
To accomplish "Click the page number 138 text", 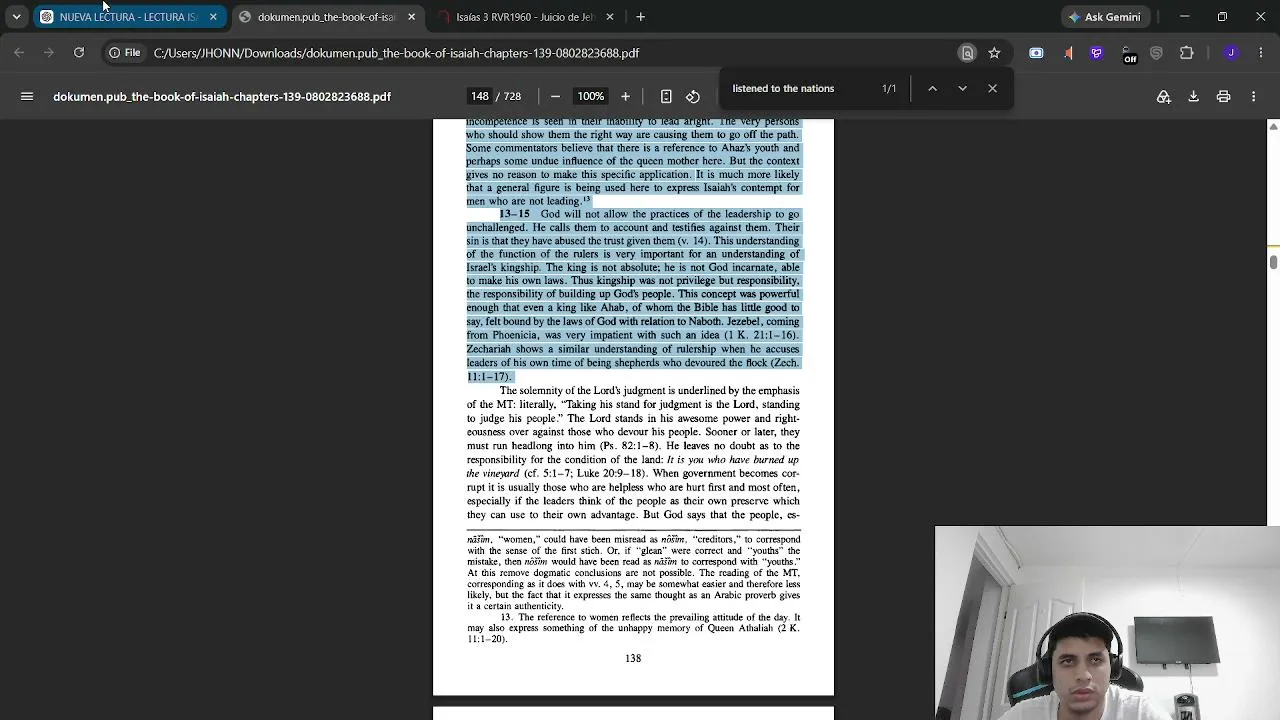I will (x=633, y=658).
